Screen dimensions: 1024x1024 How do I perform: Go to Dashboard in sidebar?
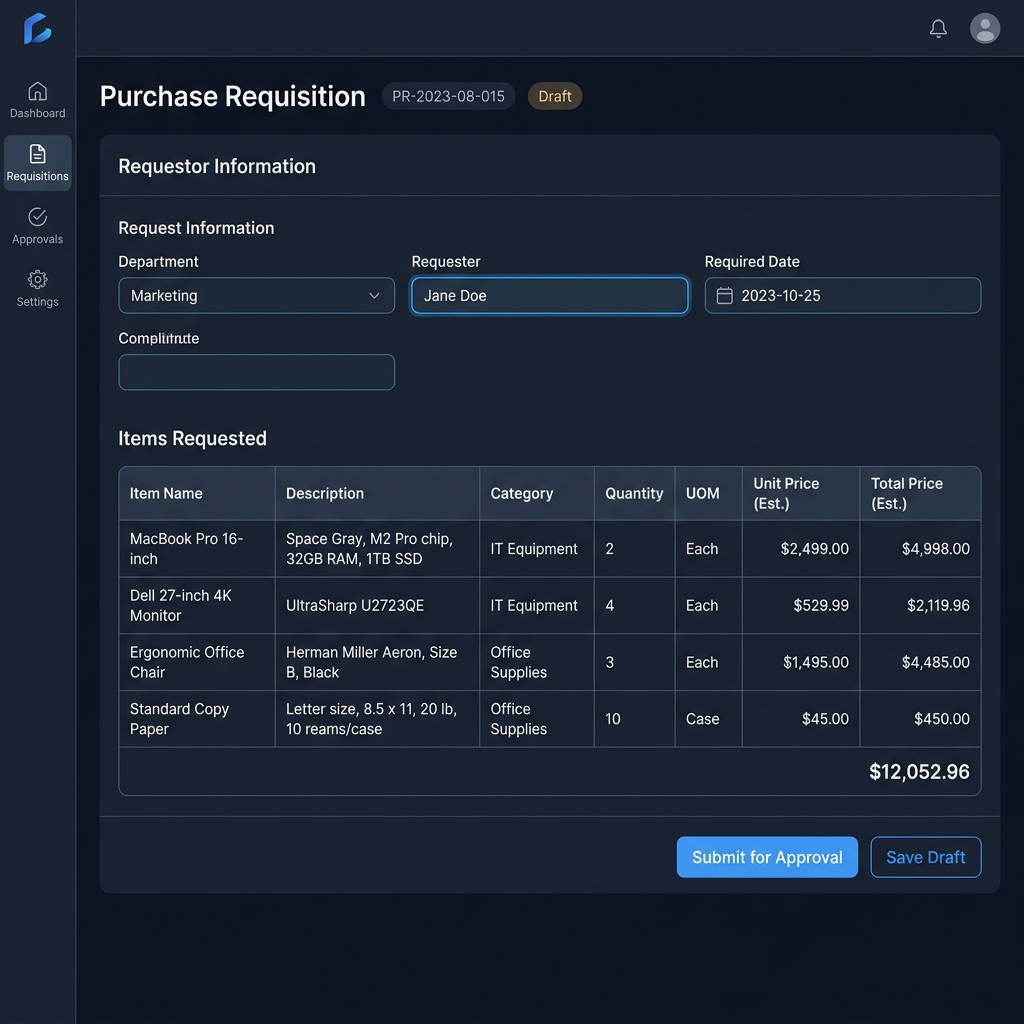click(x=37, y=100)
